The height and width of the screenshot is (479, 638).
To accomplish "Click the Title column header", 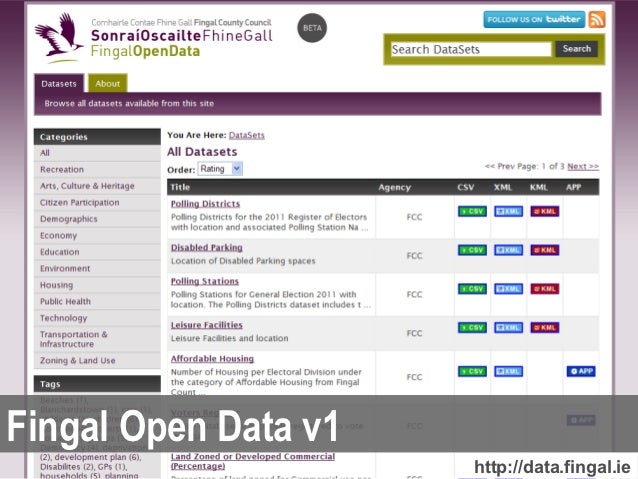I will (180, 187).
